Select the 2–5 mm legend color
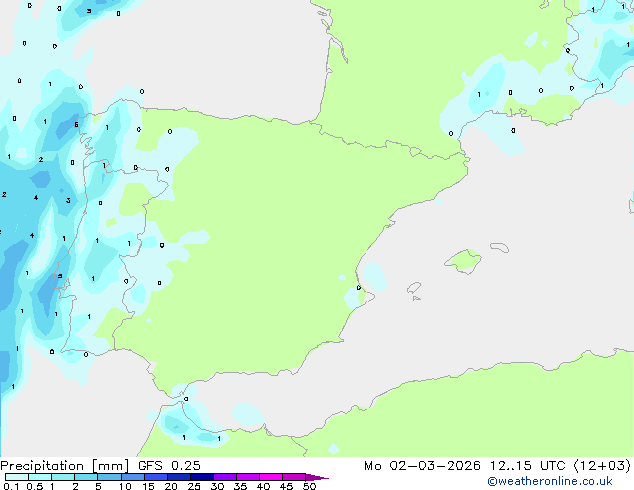This screenshot has width=634, height=490. pyautogui.click(x=86, y=477)
